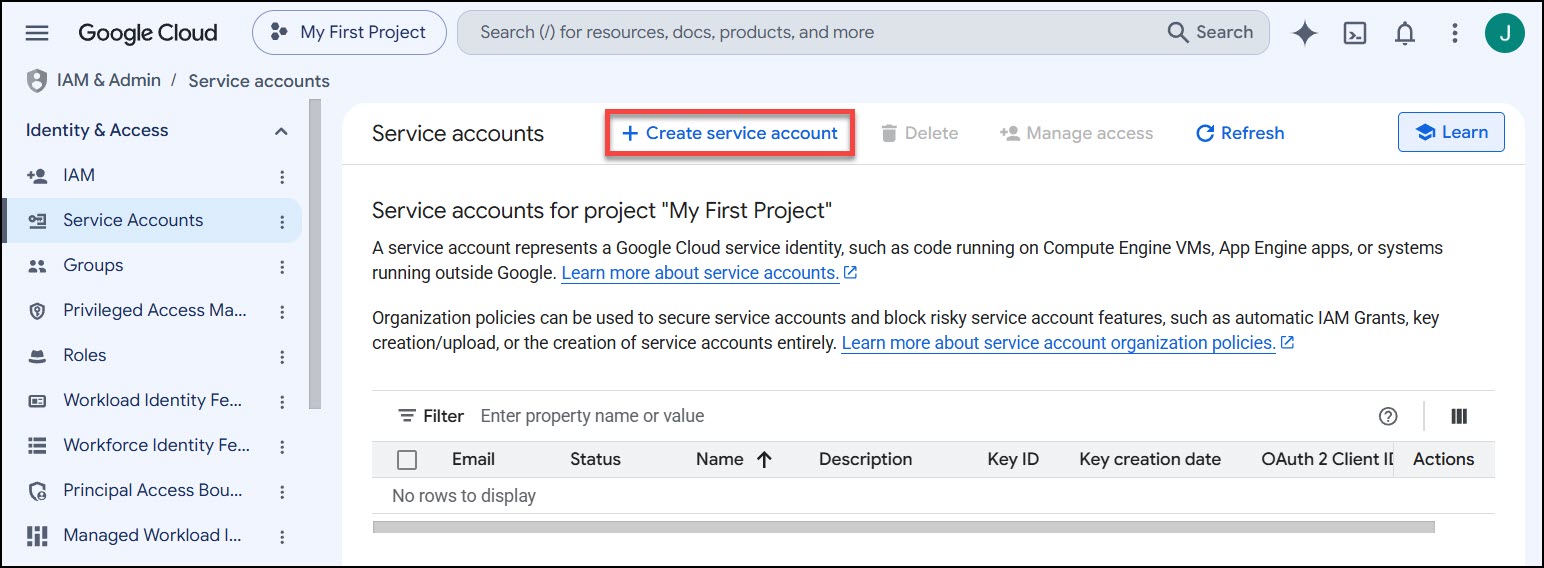The width and height of the screenshot is (1544, 568).
Task: Sort by the Name column arrow
Action: (x=765, y=460)
